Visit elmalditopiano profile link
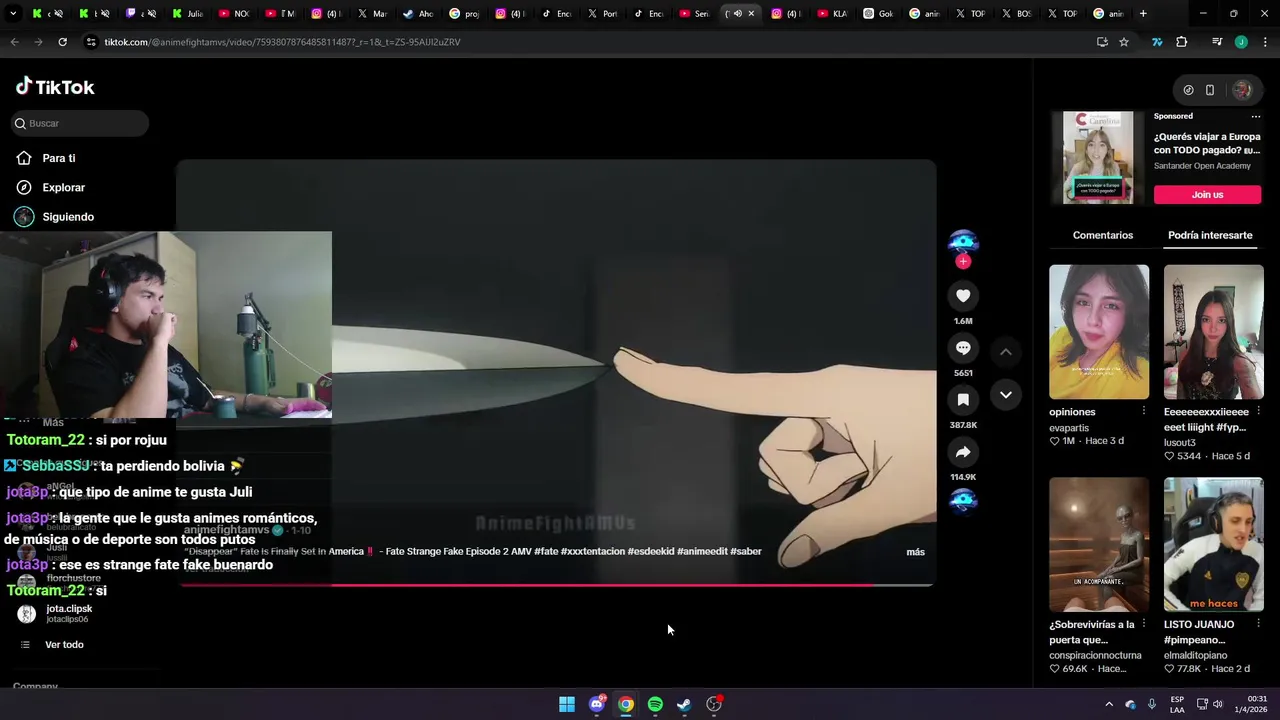This screenshot has height=720, width=1280. tap(1195, 656)
